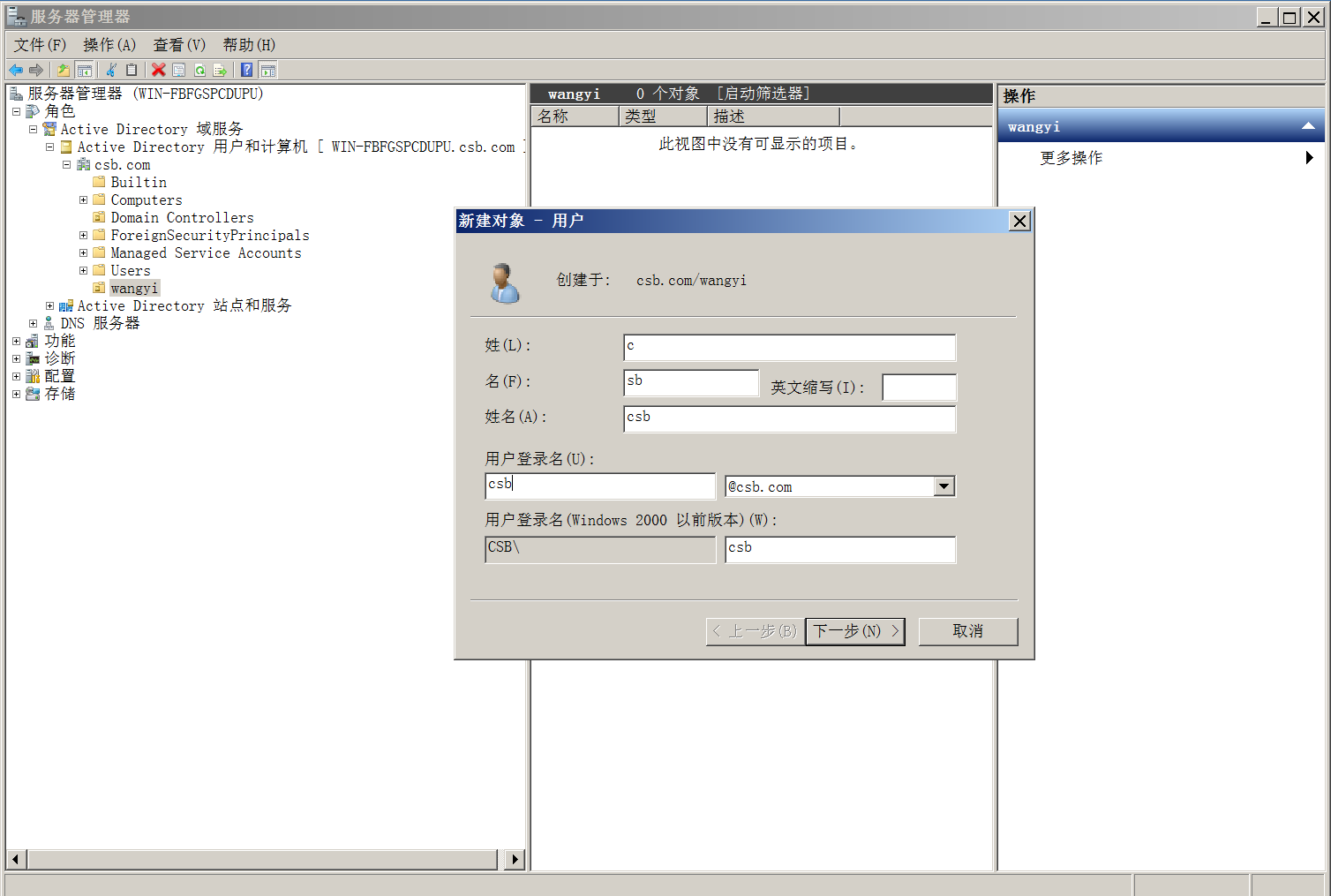Click the 姓名(A) full name field

789,418
